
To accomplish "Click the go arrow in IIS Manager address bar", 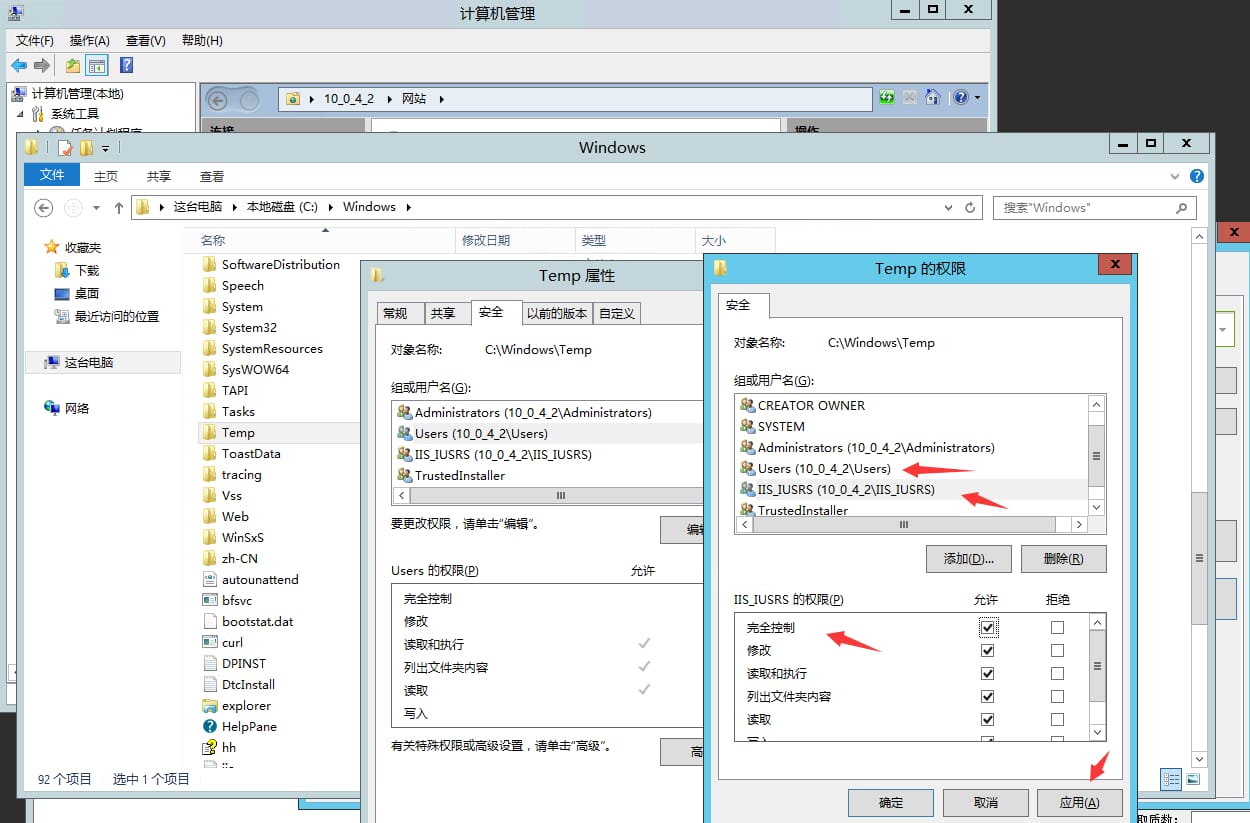I will [x=887, y=99].
